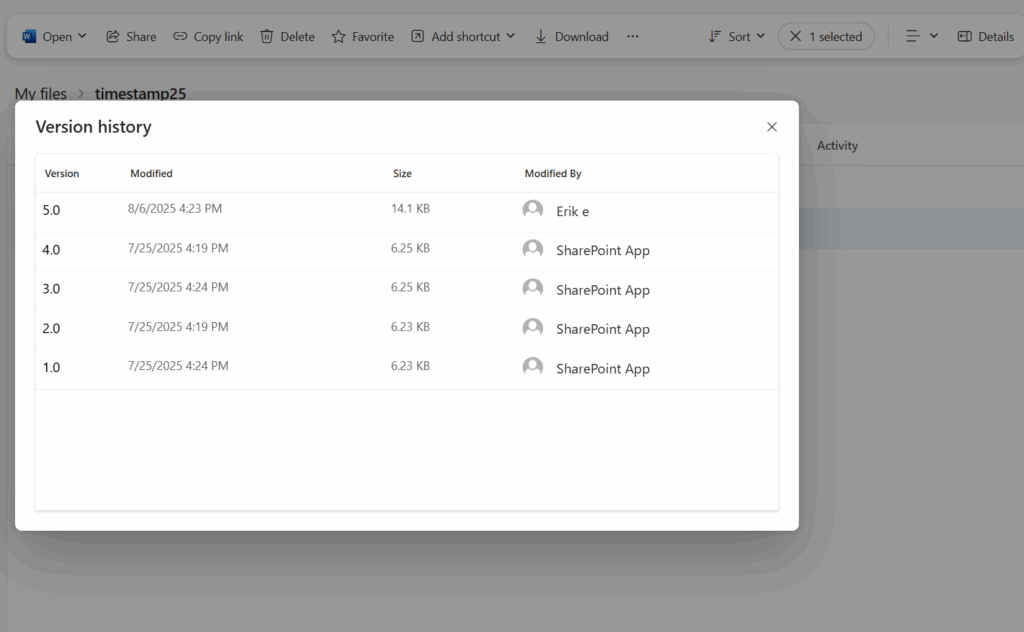Switch to the Activity tab
The image size is (1024, 632).
pyautogui.click(x=837, y=145)
